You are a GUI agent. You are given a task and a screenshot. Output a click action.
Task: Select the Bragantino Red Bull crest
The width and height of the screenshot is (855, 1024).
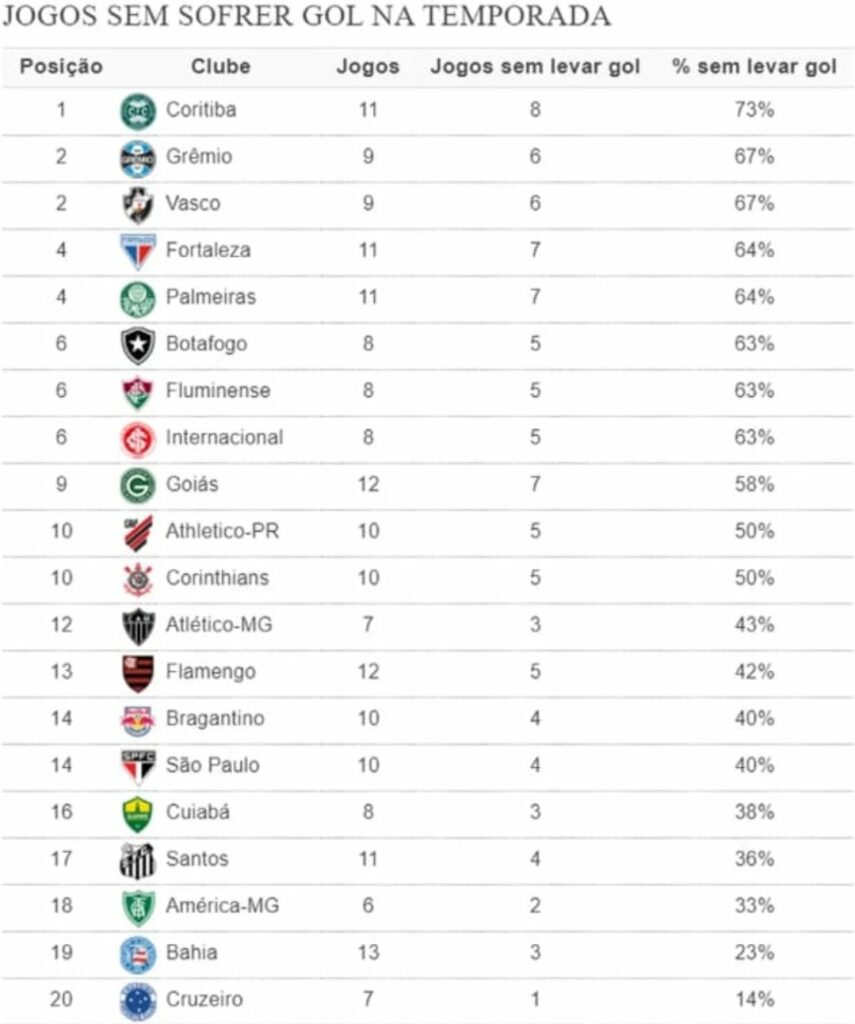coord(138,720)
